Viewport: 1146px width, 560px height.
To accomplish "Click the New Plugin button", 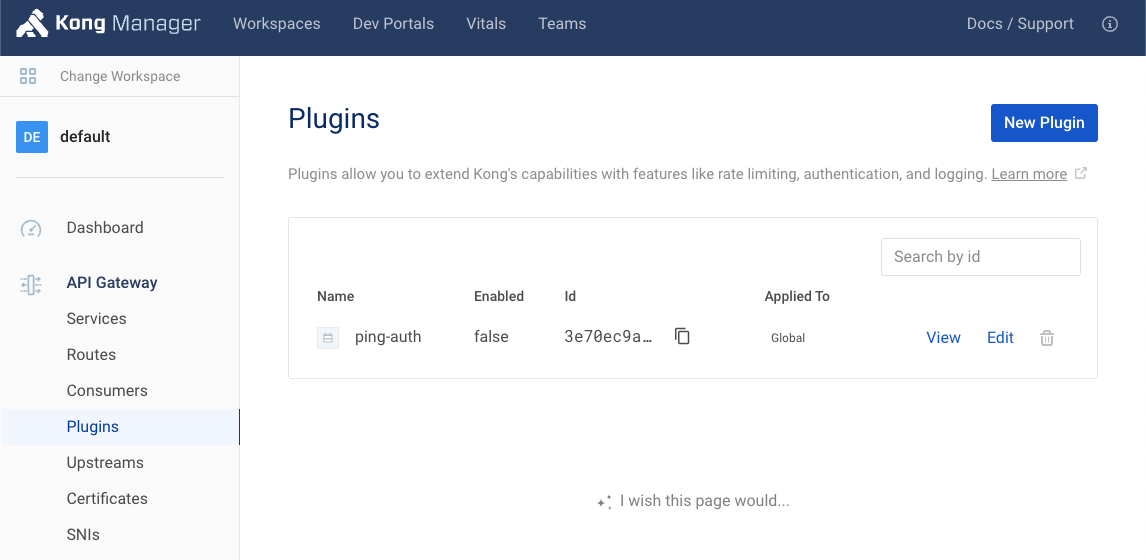I will 1044,123.
